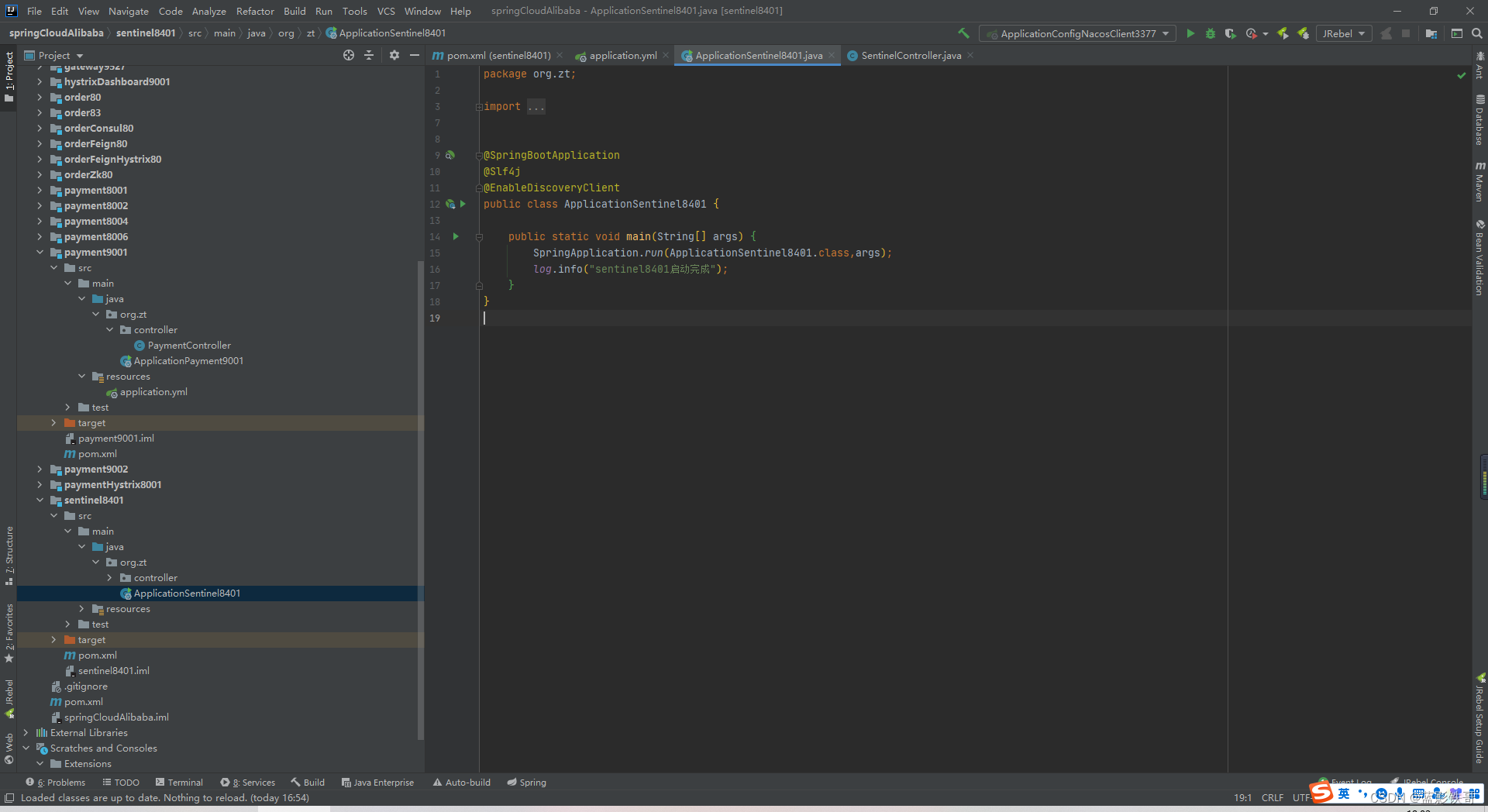Click locate-in-project target icon
This screenshot has height=812, width=1488.
coord(349,55)
